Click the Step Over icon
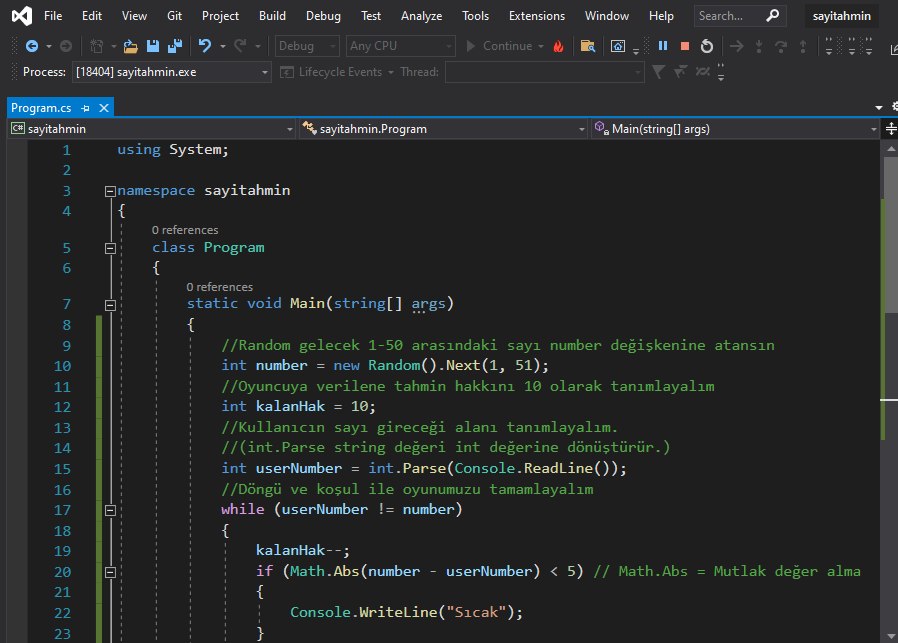898x643 pixels. tap(782, 45)
